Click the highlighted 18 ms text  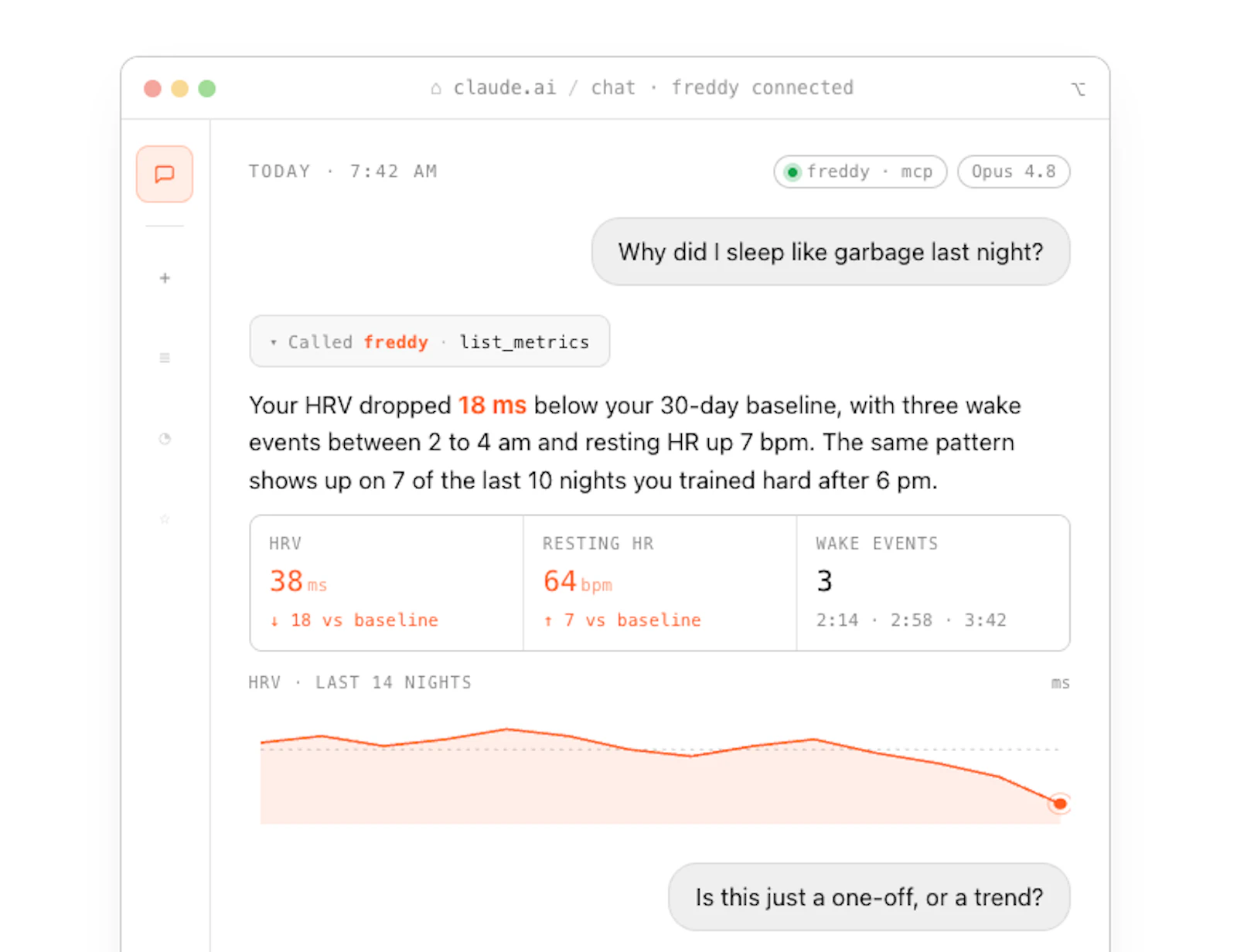tap(492, 405)
